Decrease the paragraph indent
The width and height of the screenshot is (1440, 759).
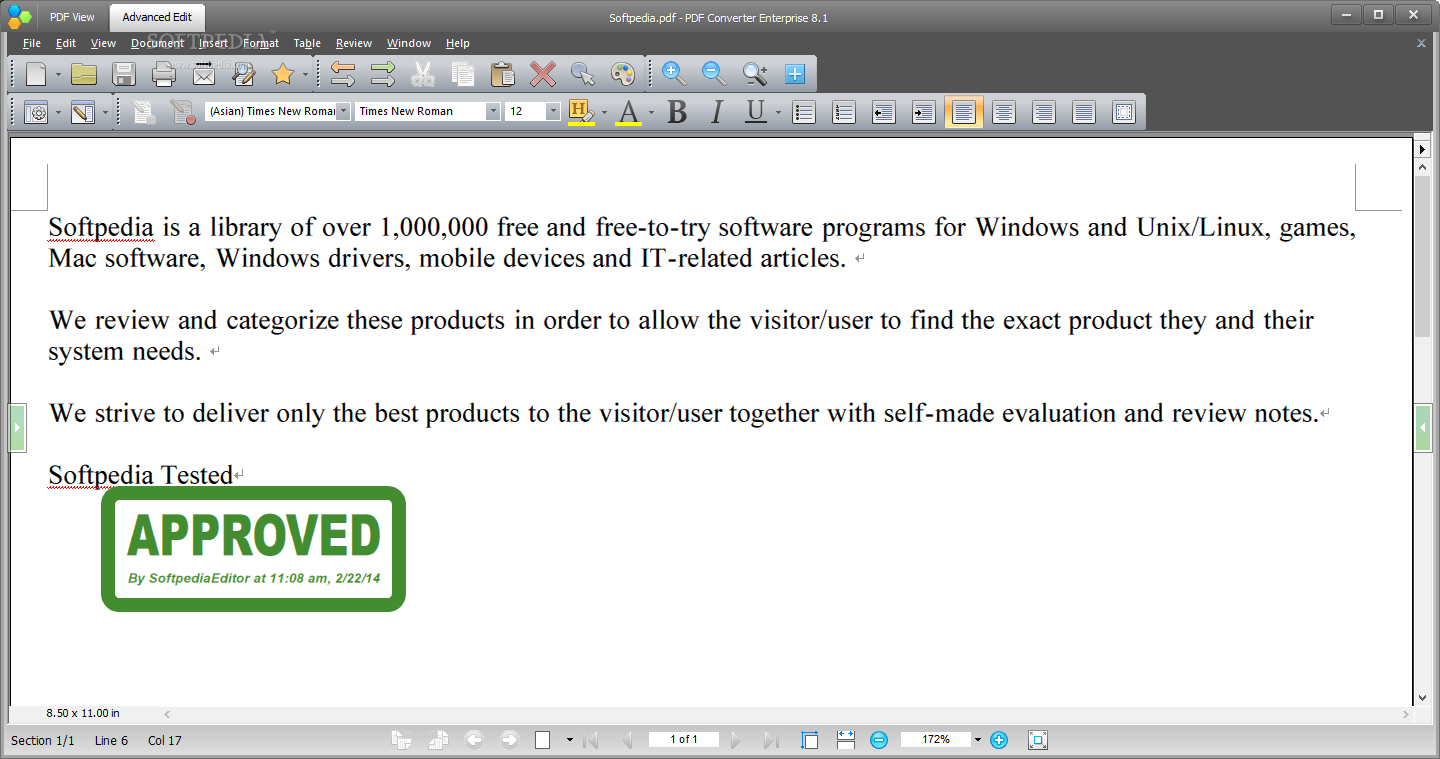pyautogui.click(x=884, y=112)
